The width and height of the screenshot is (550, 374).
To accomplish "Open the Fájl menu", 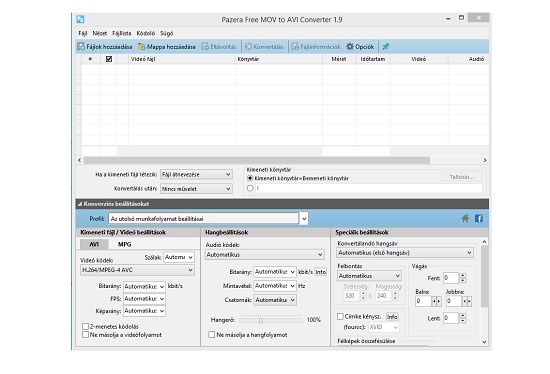I will [x=83, y=33].
